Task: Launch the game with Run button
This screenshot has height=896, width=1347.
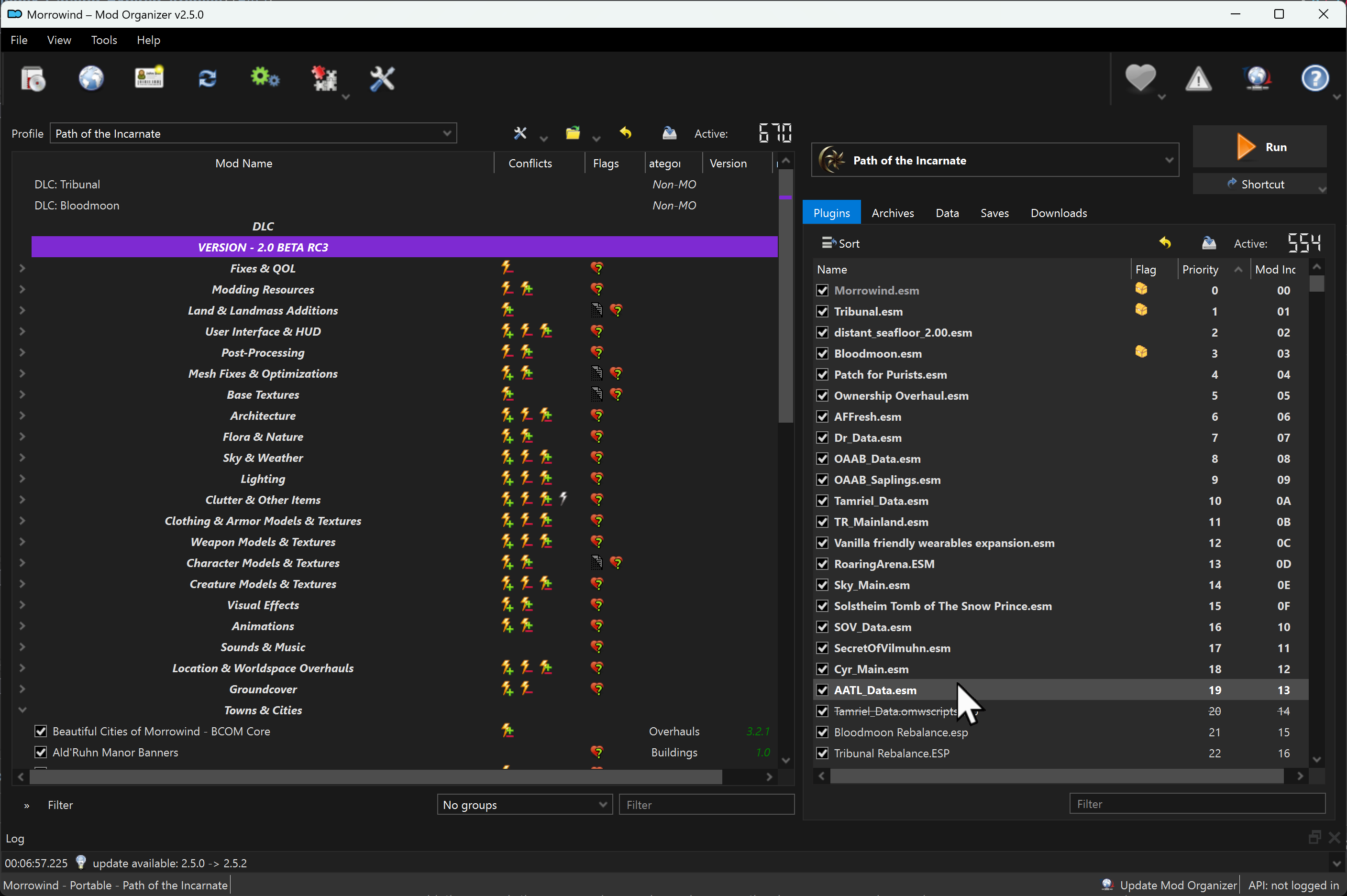Action: [x=1259, y=147]
